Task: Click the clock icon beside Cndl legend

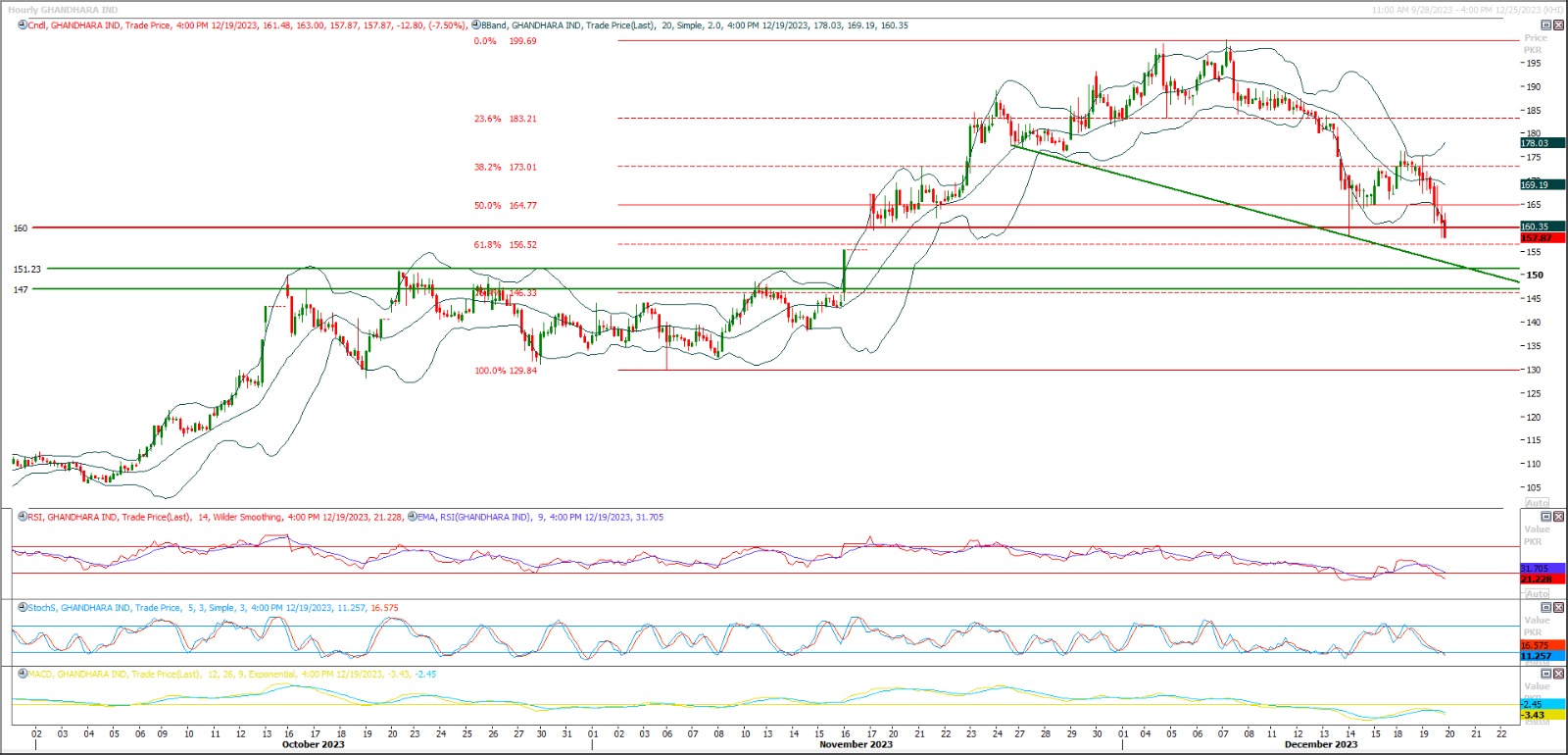Action: coord(22,25)
